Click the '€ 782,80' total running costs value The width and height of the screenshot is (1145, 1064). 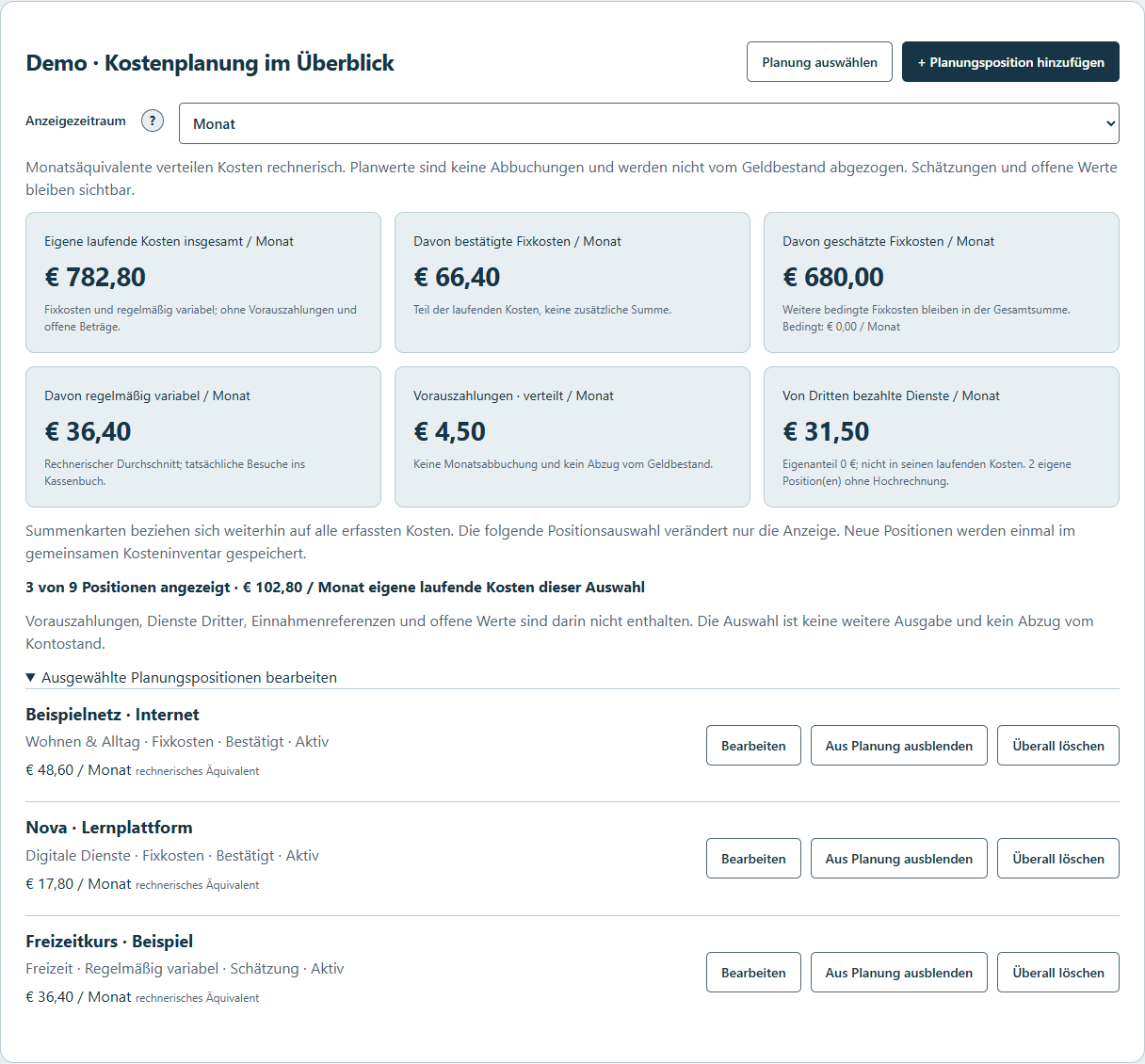coord(95,277)
